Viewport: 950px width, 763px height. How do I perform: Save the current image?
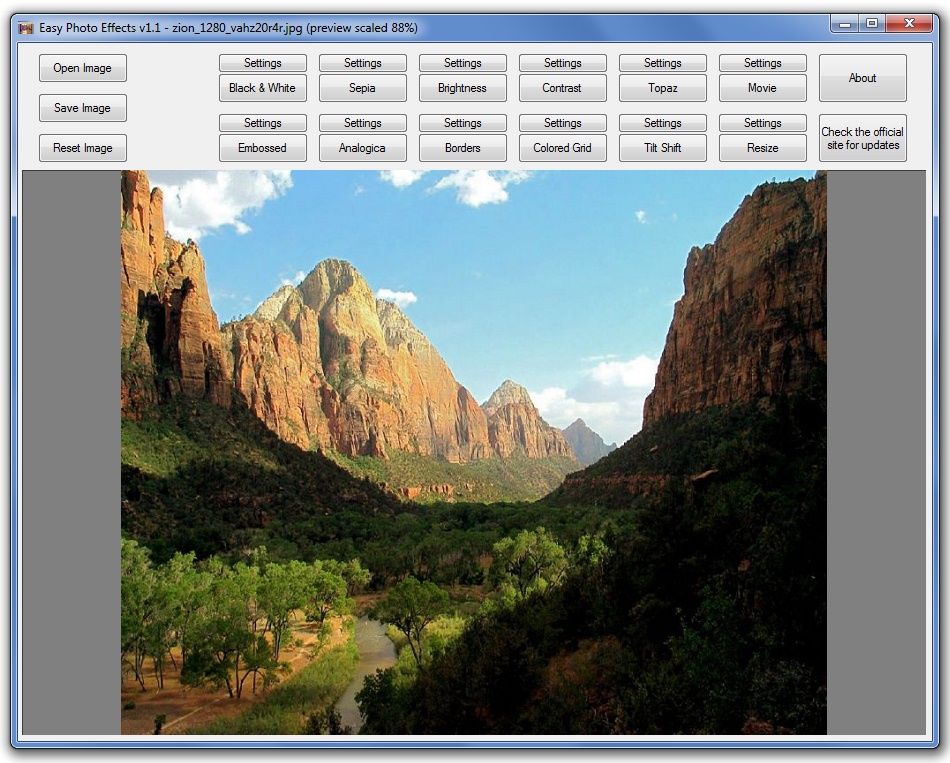tap(82, 108)
